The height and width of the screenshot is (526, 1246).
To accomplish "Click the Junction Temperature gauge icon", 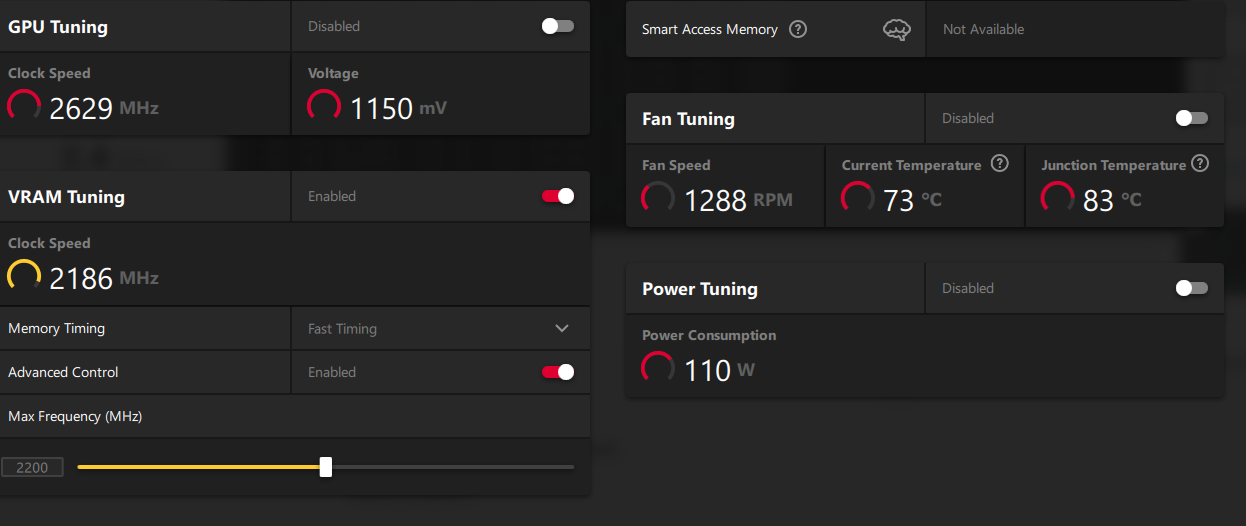I will tap(1057, 199).
